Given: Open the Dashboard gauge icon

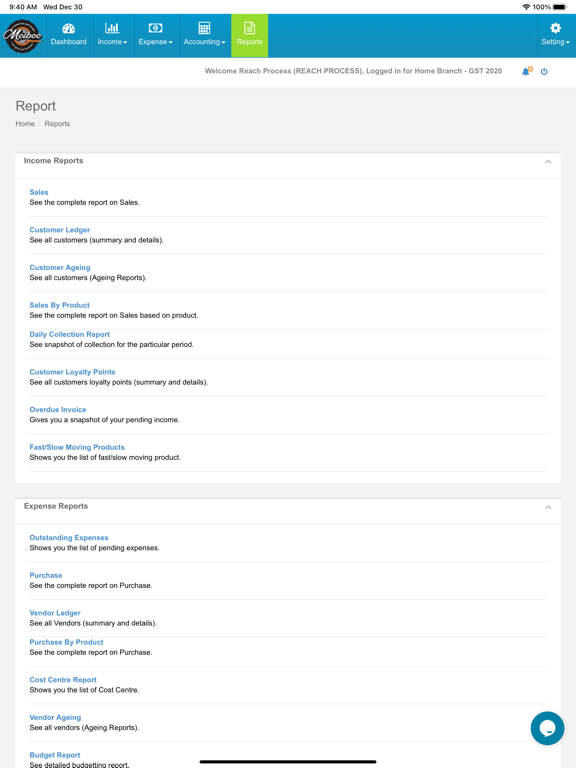Looking at the screenshot, I should (69, 28).
